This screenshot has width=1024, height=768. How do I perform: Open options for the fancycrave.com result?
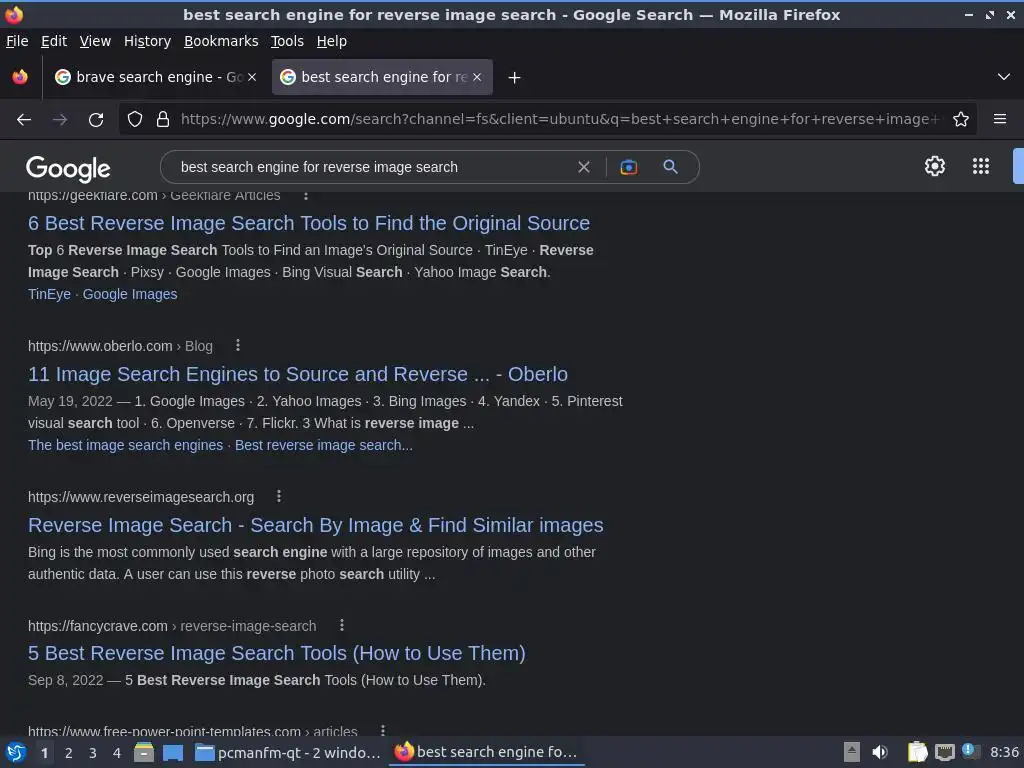(x=342, y=625)
